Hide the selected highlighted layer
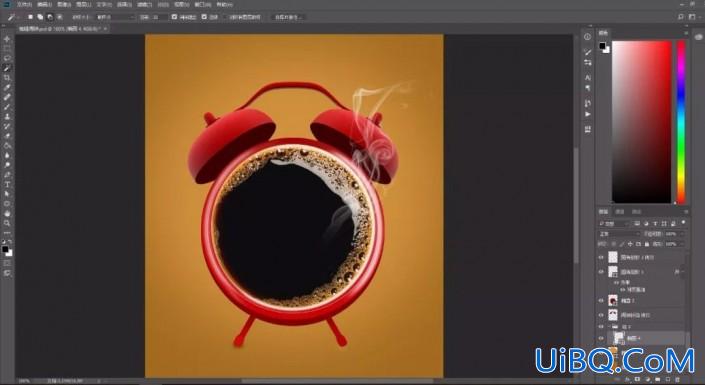The image size is (705, 385). [x=601, y=338]
